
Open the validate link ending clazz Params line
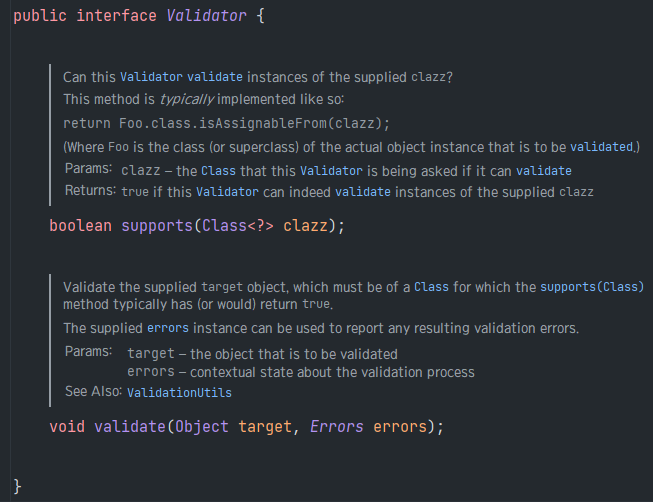[x=544, y=171]
